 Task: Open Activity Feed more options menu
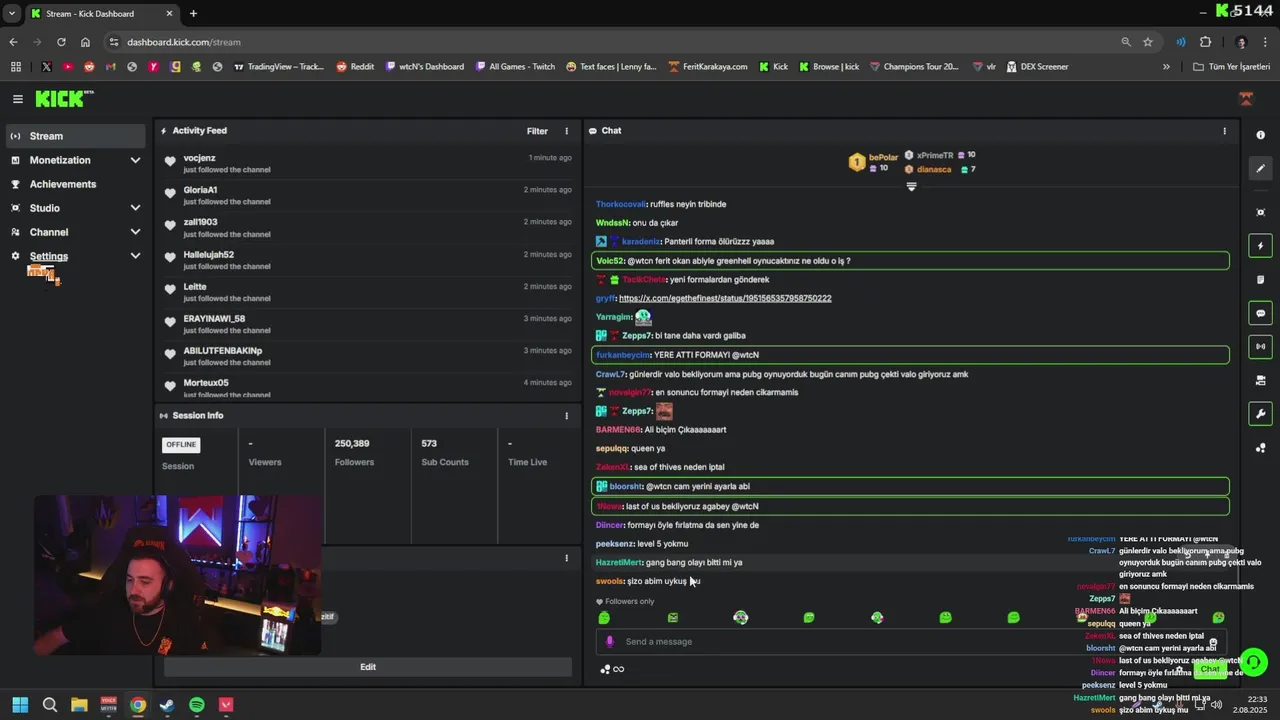(566, 131)
